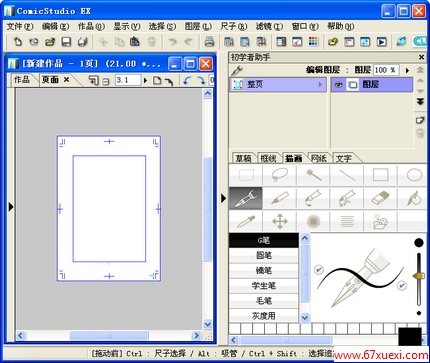This screenshot has height=363, width=430.
Task: Open the zoom dropdown arrow next to 3.1
Action: click(145, 80)
